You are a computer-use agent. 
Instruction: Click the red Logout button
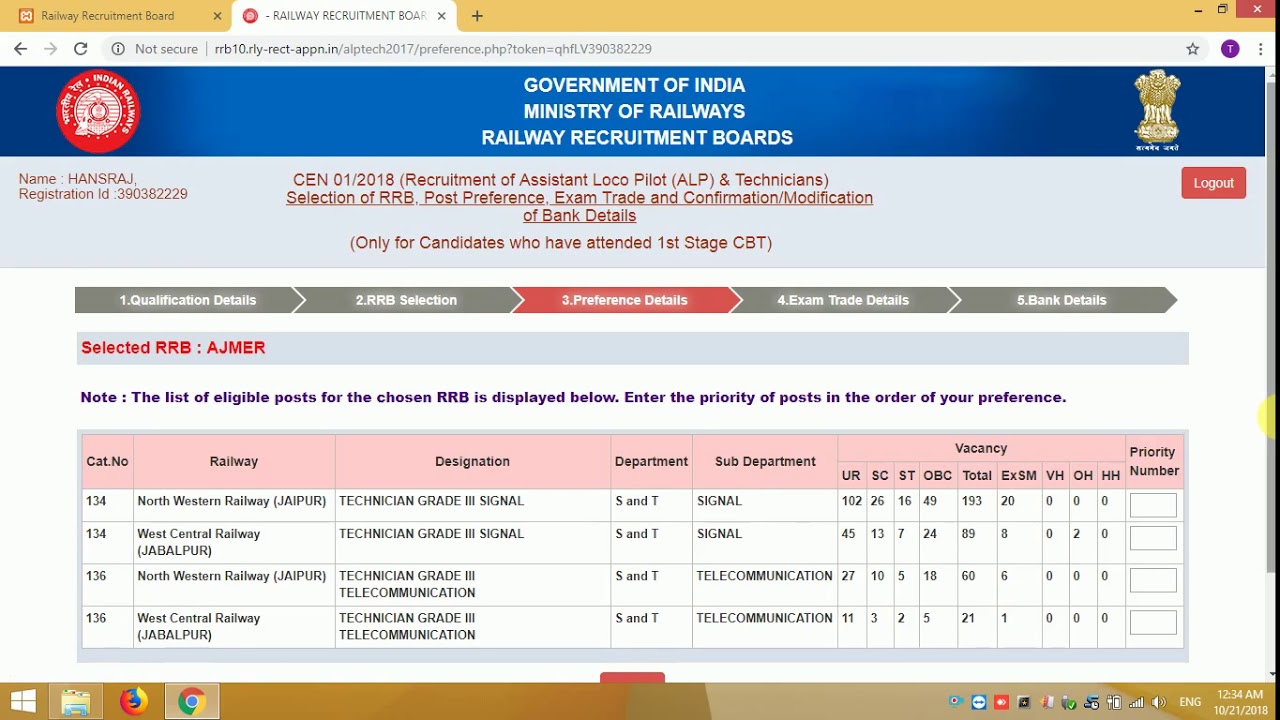pyautogui.click(x=1213, y=183)
